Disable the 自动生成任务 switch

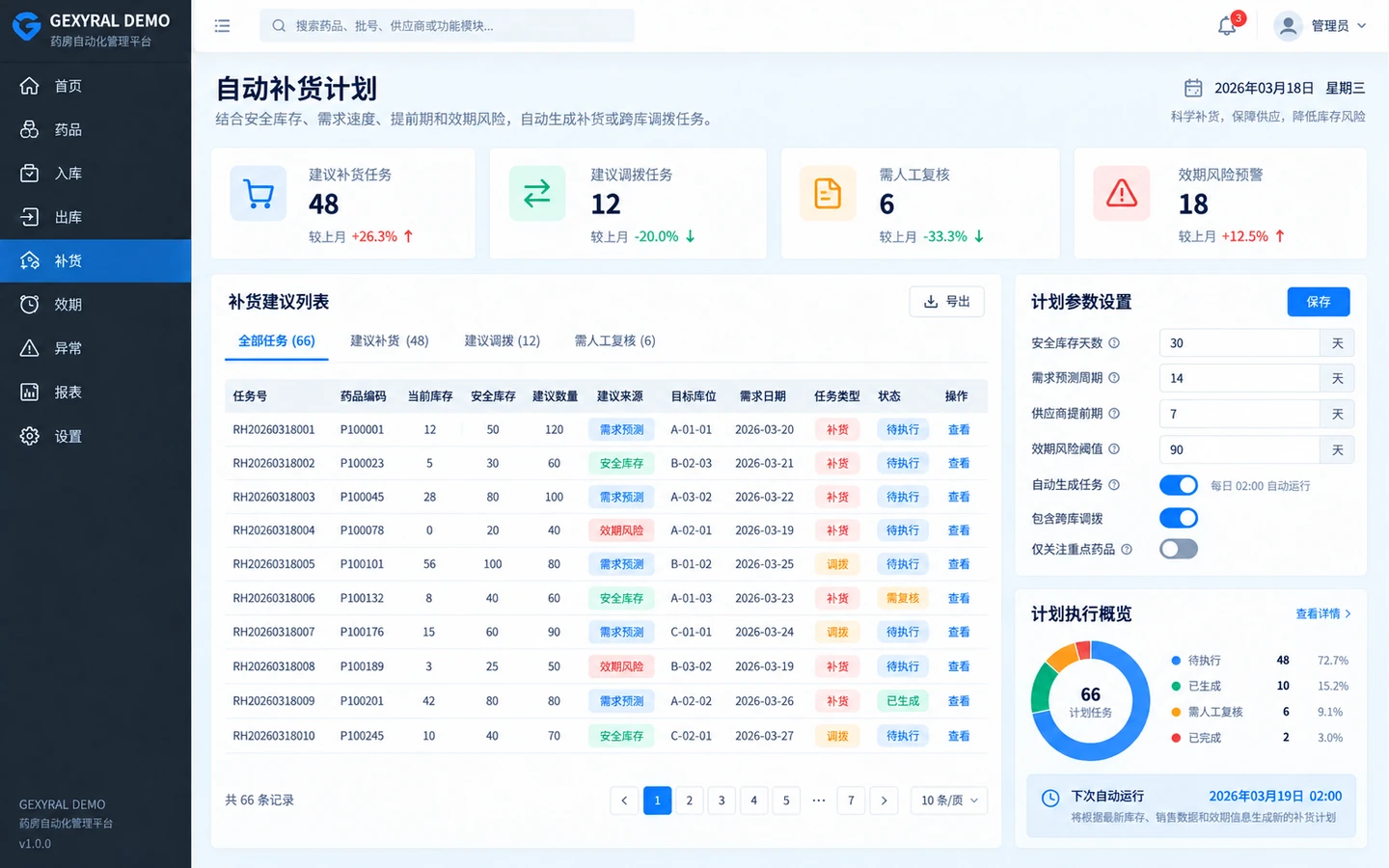point(1179,485)
